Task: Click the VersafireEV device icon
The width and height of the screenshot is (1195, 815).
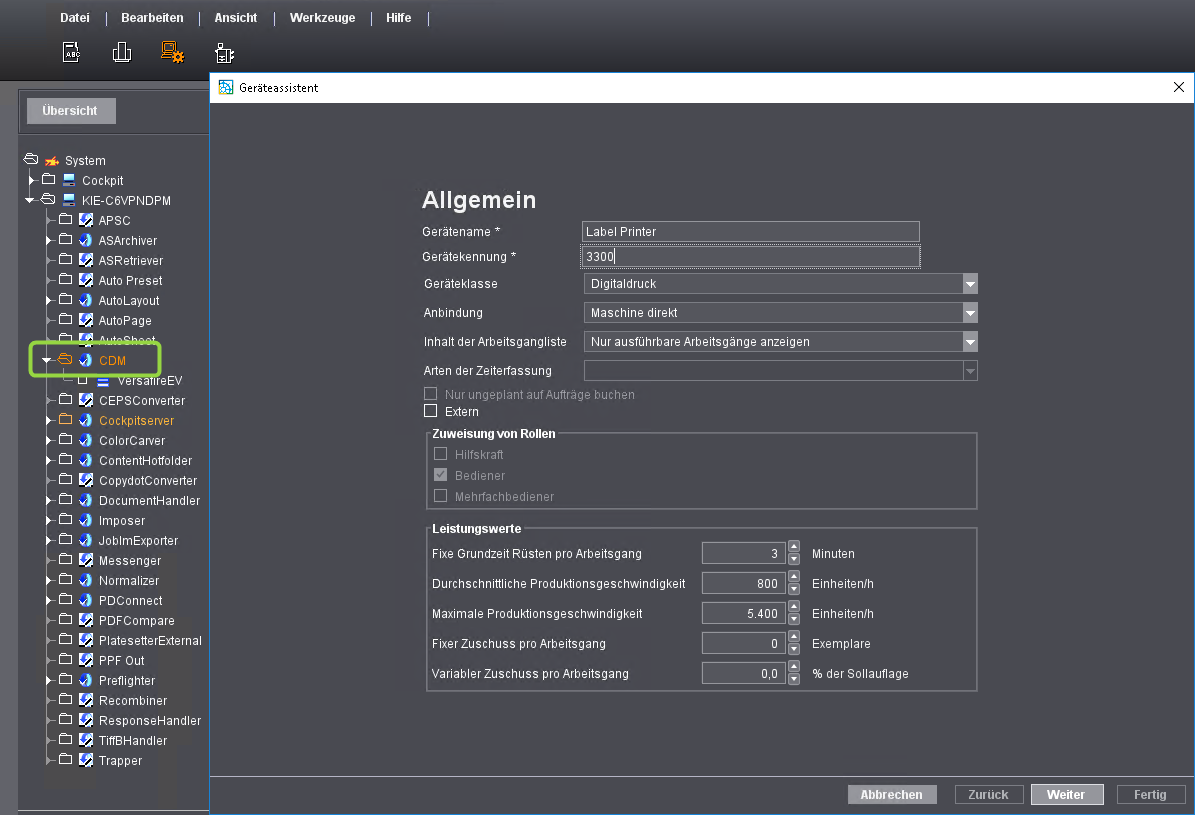Action: click(103, 380)
